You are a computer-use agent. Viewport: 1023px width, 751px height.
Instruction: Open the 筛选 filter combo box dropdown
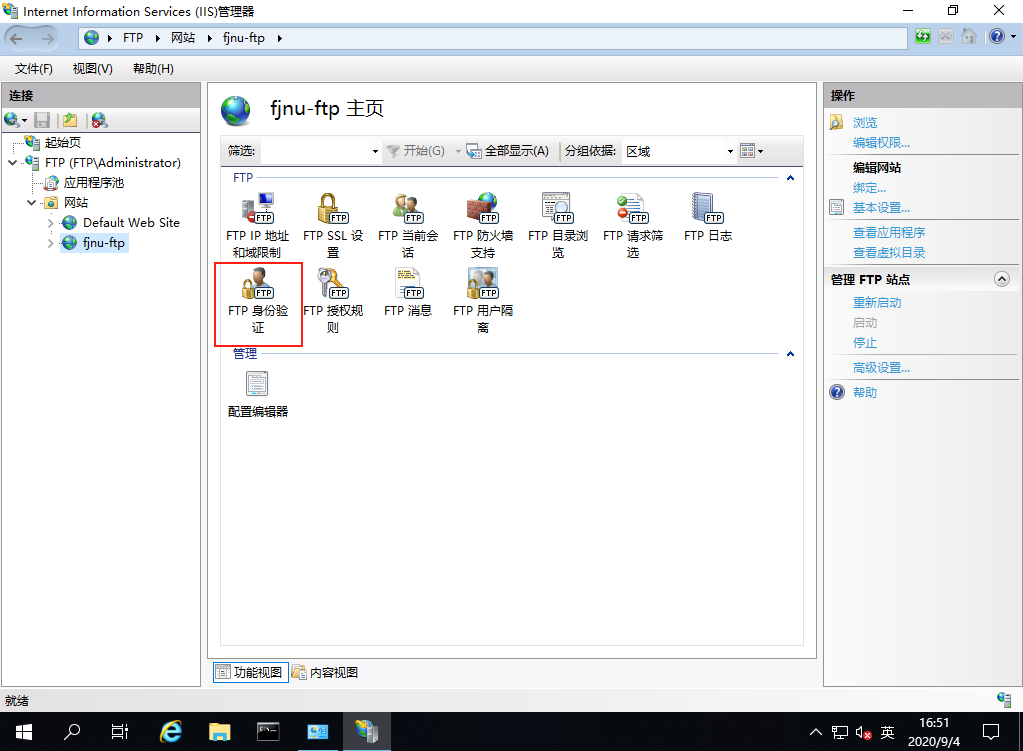(x=375, y=151)
